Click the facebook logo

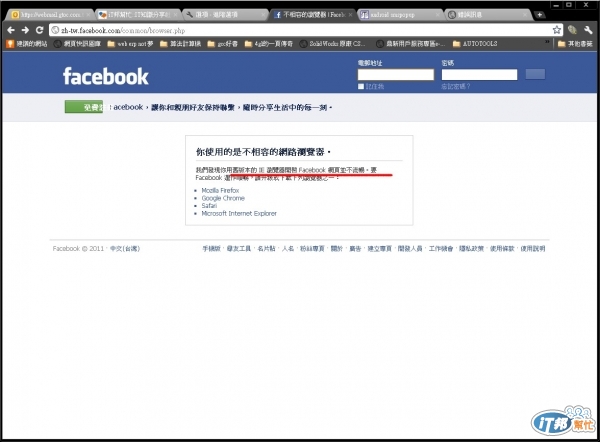point(106,76)
